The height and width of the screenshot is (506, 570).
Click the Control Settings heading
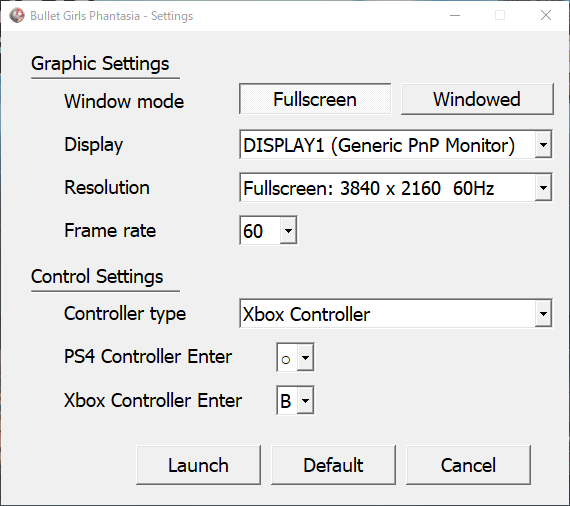click(x=97, y=277)
